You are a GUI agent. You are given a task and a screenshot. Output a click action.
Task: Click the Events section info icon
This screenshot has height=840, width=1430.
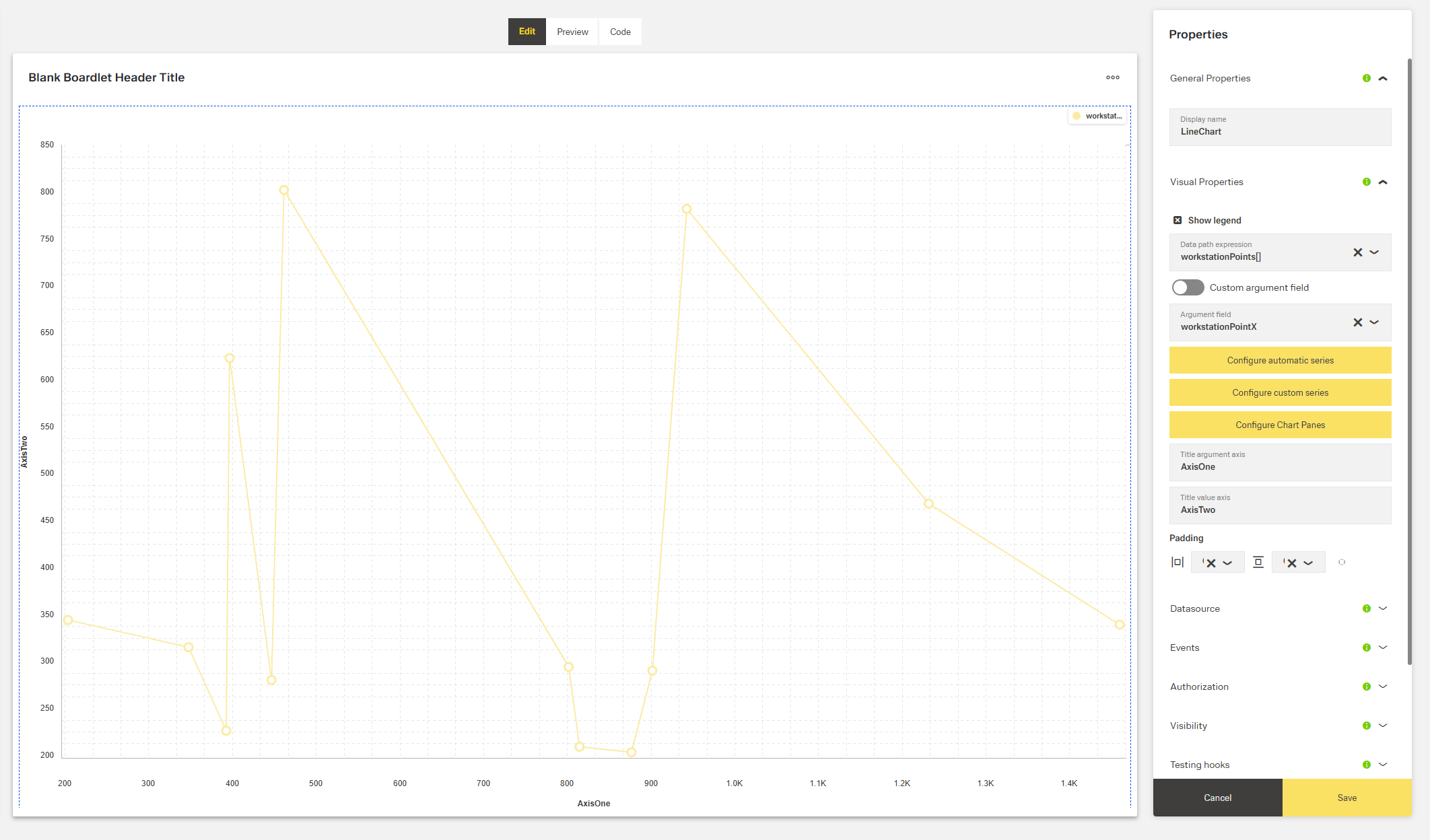point(1366,647)
